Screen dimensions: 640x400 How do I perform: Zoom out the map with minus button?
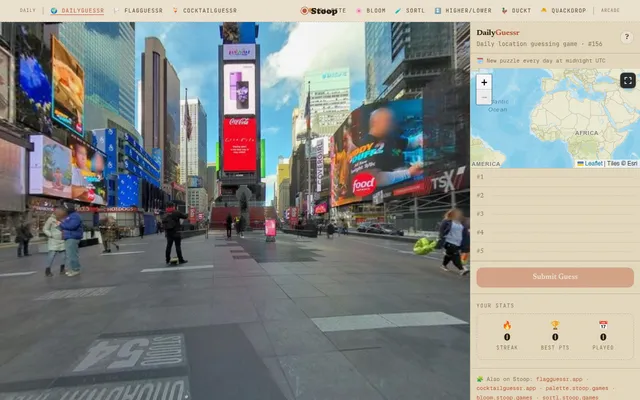pyautogui.click(x=484, y=98)
